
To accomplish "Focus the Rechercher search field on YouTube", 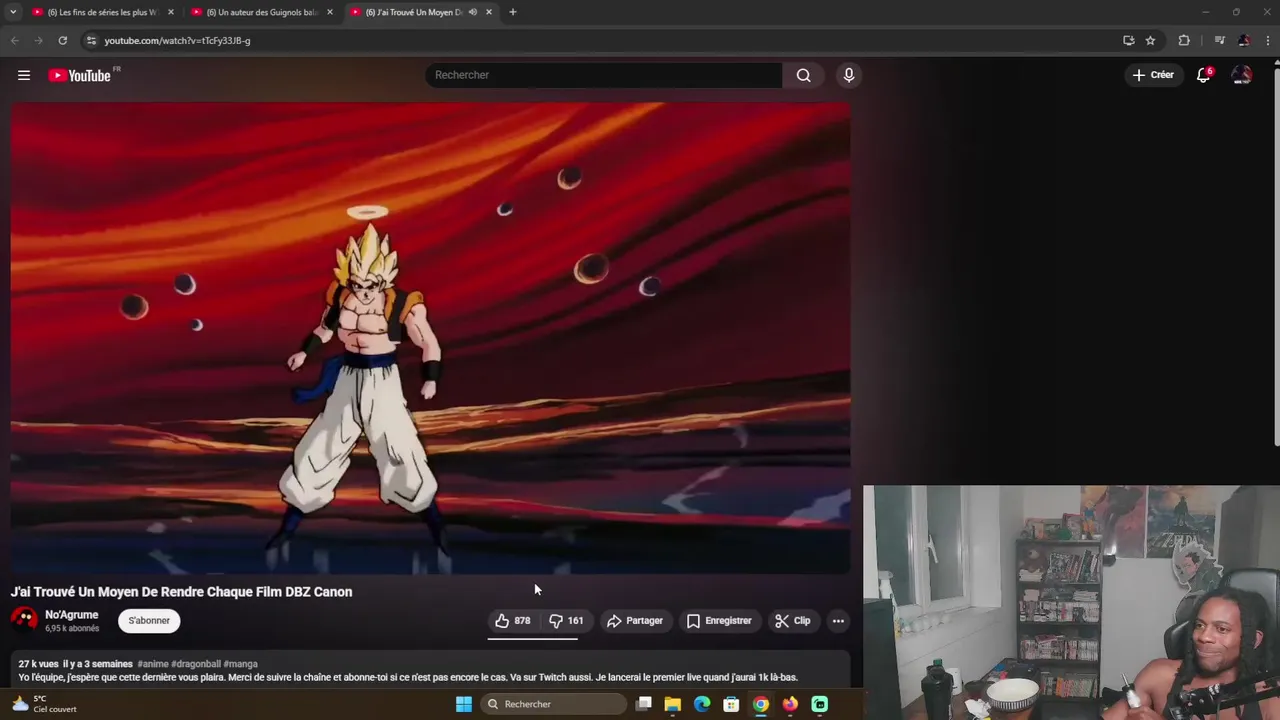I will click(604, 75).
